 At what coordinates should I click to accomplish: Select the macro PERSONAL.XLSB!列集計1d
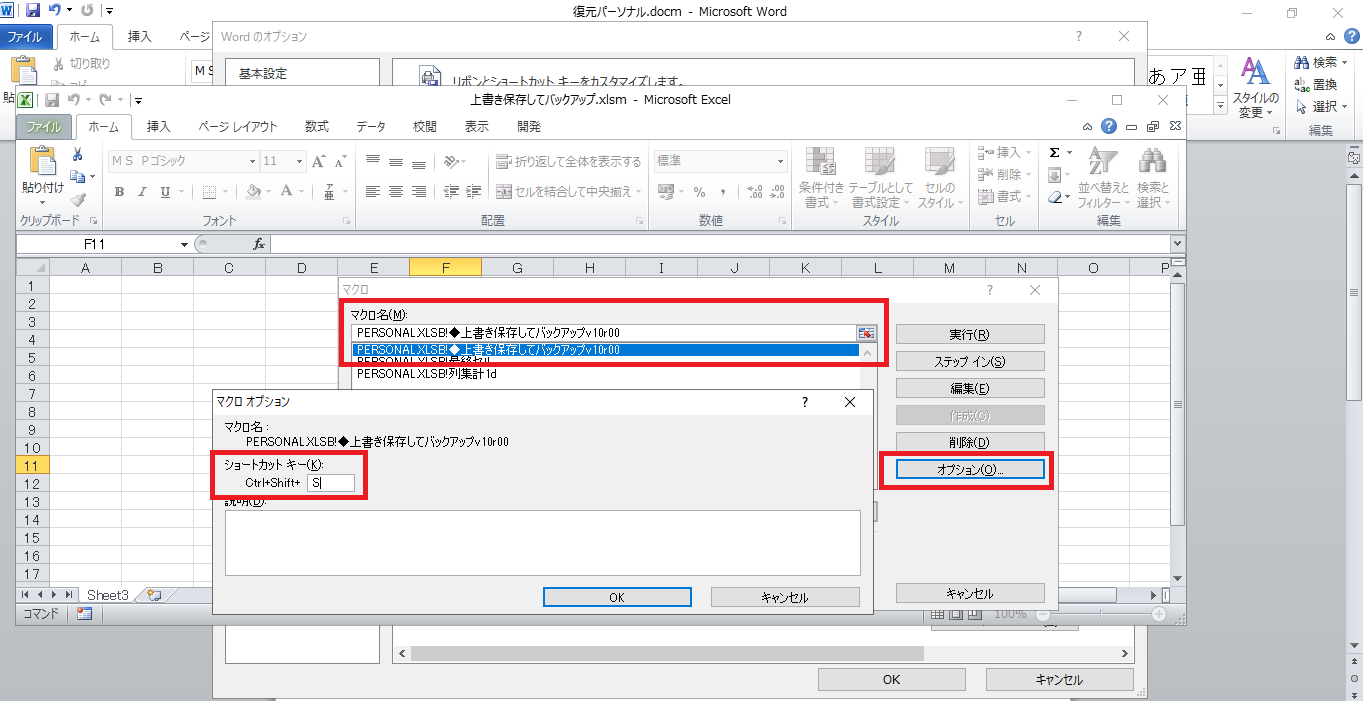pos(426,374)
